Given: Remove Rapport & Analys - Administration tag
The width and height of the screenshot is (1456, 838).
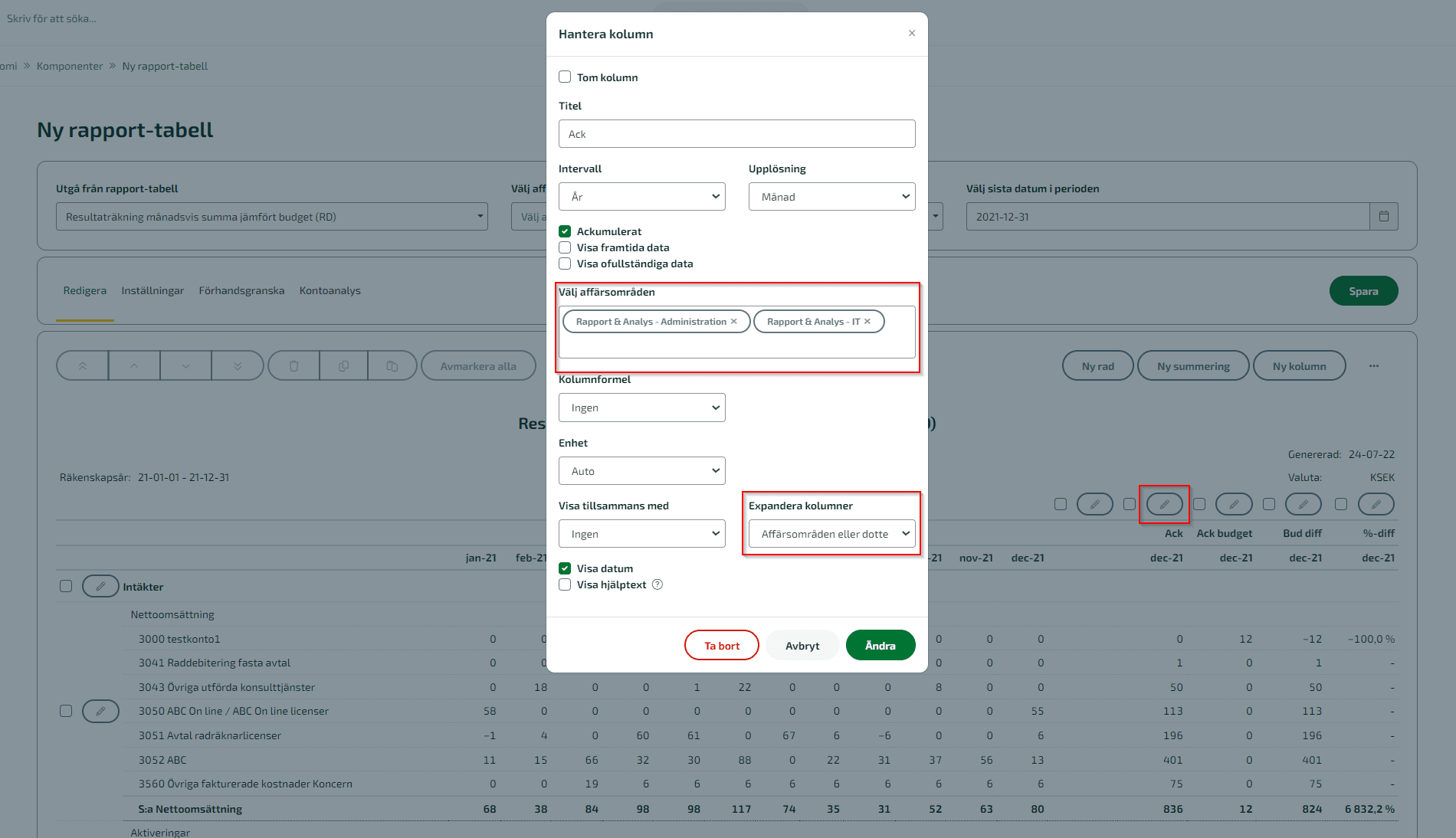Looking at the screenshot, I should coord(734,322).
